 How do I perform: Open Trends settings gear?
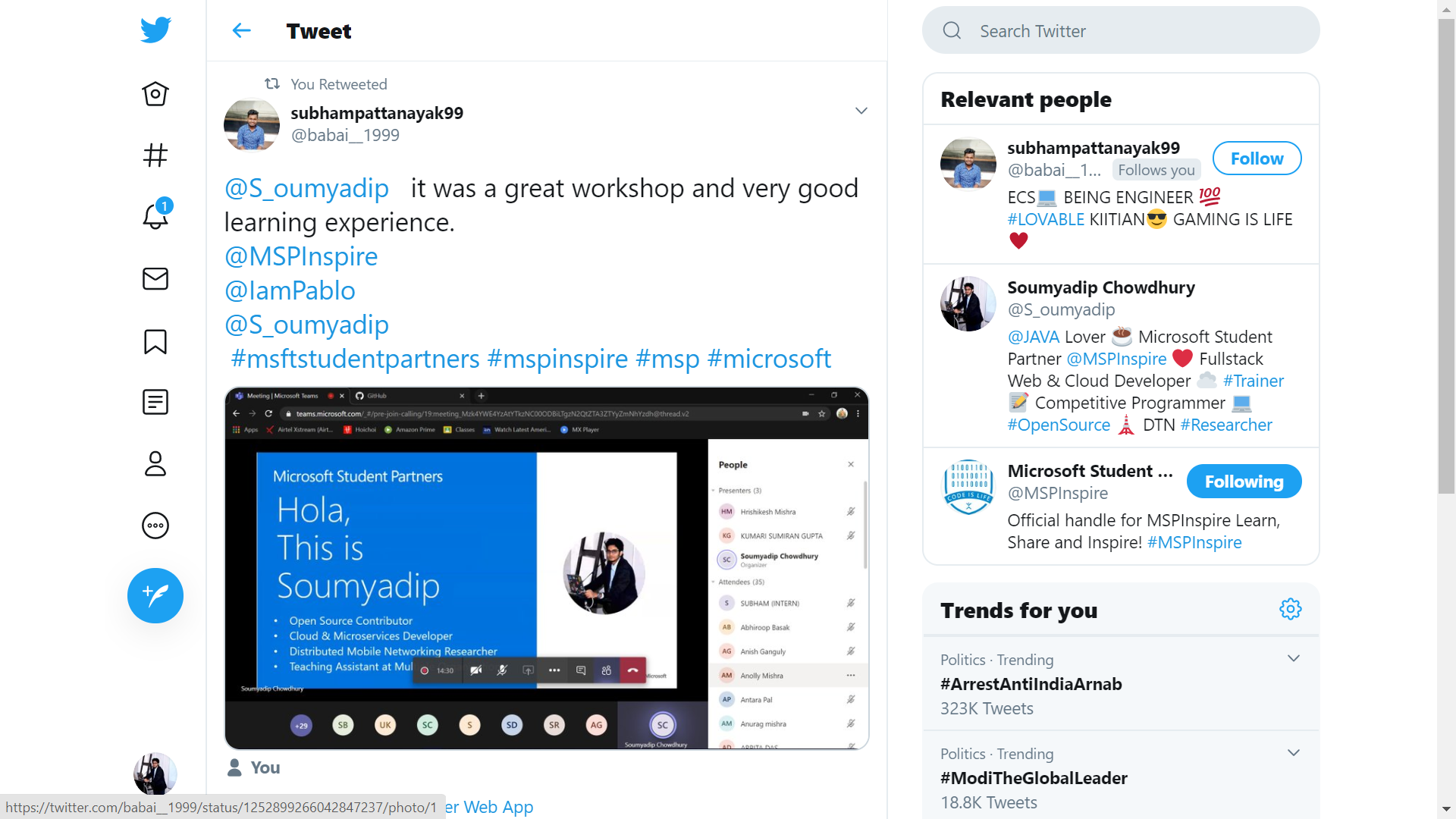tap(1290, 609)
